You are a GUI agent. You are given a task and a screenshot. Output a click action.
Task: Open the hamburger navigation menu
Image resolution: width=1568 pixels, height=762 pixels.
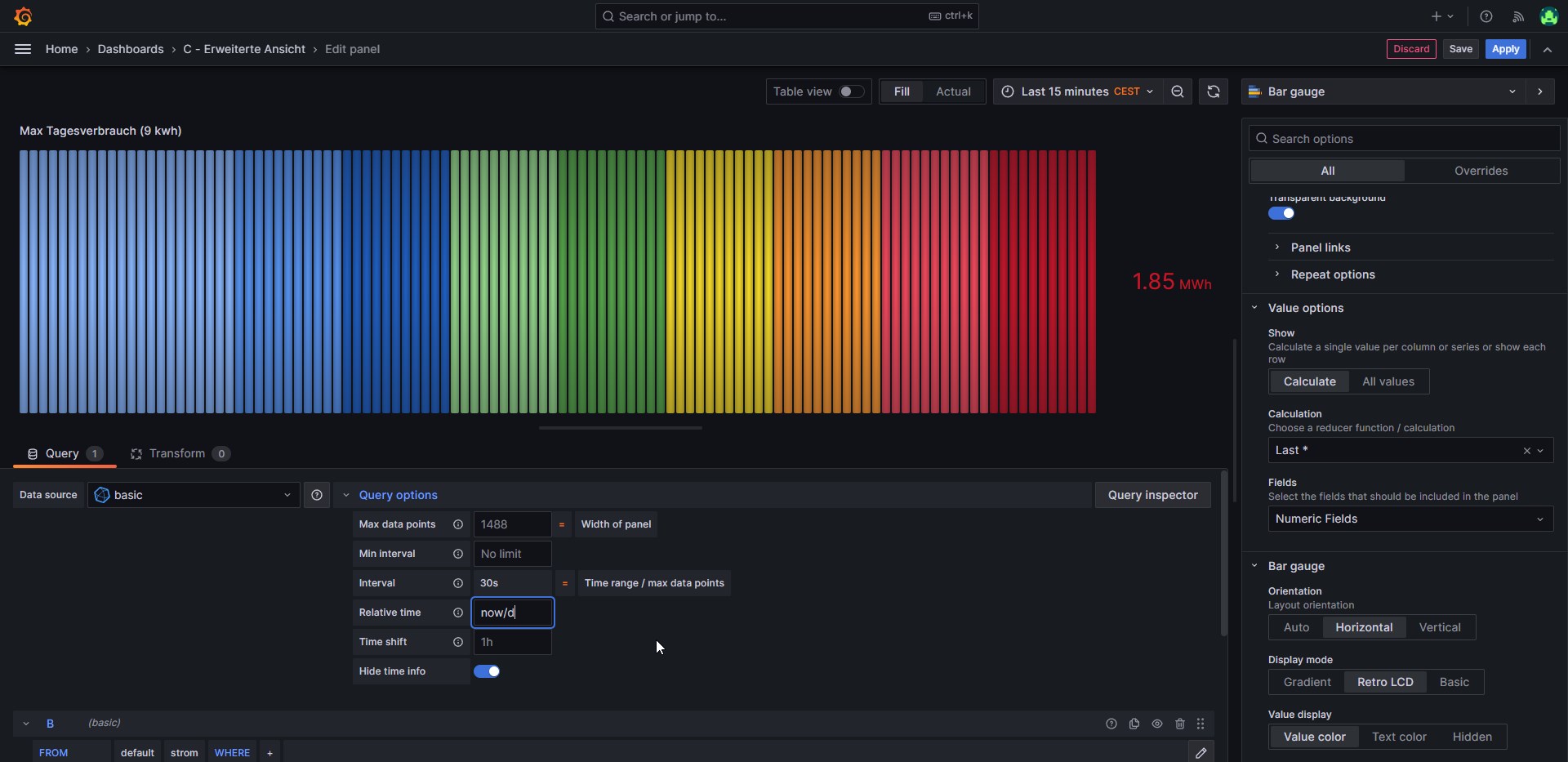pyautogui.click(x=23, y=49)
